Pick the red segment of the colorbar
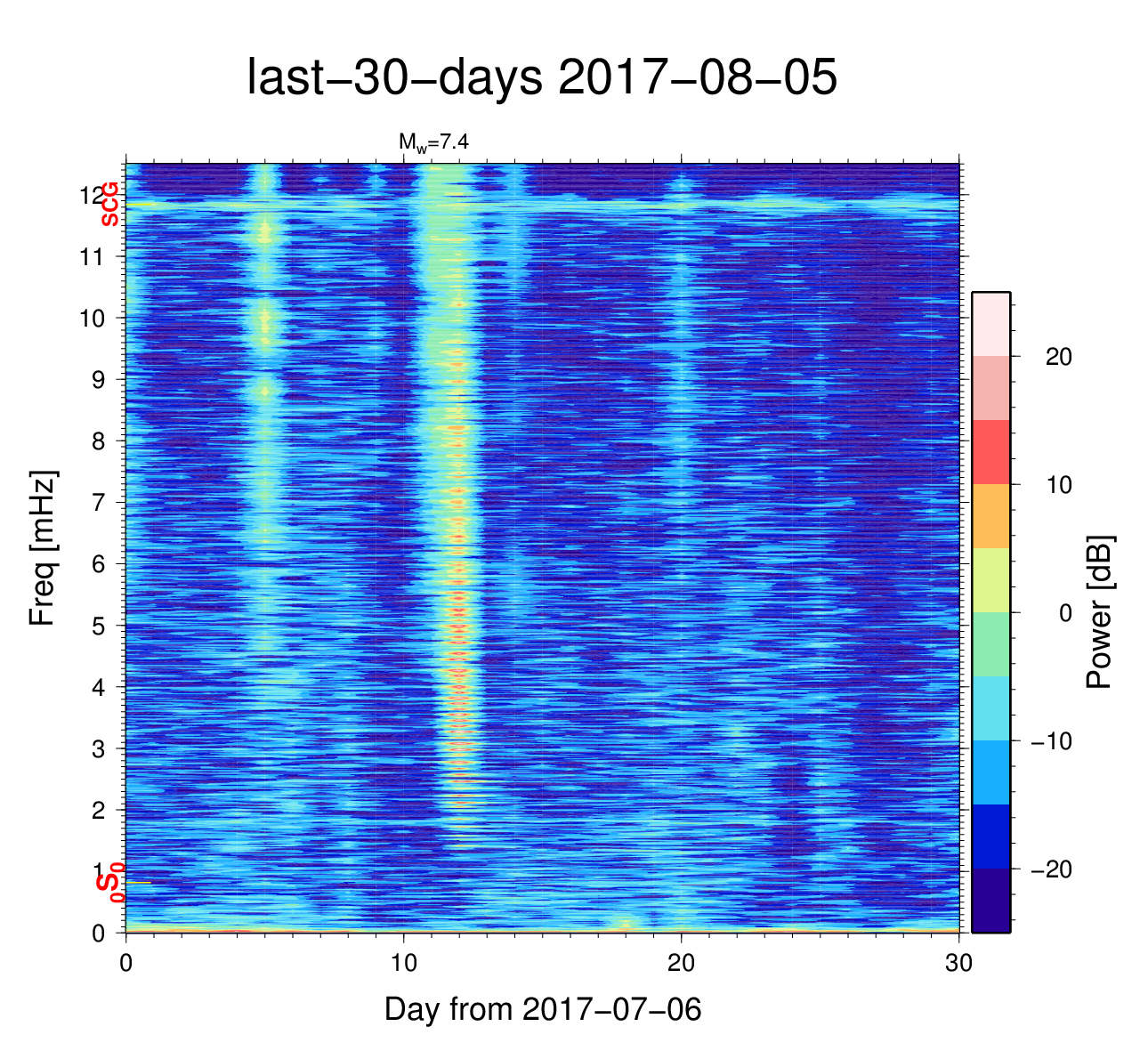 (x=990, y=452)
